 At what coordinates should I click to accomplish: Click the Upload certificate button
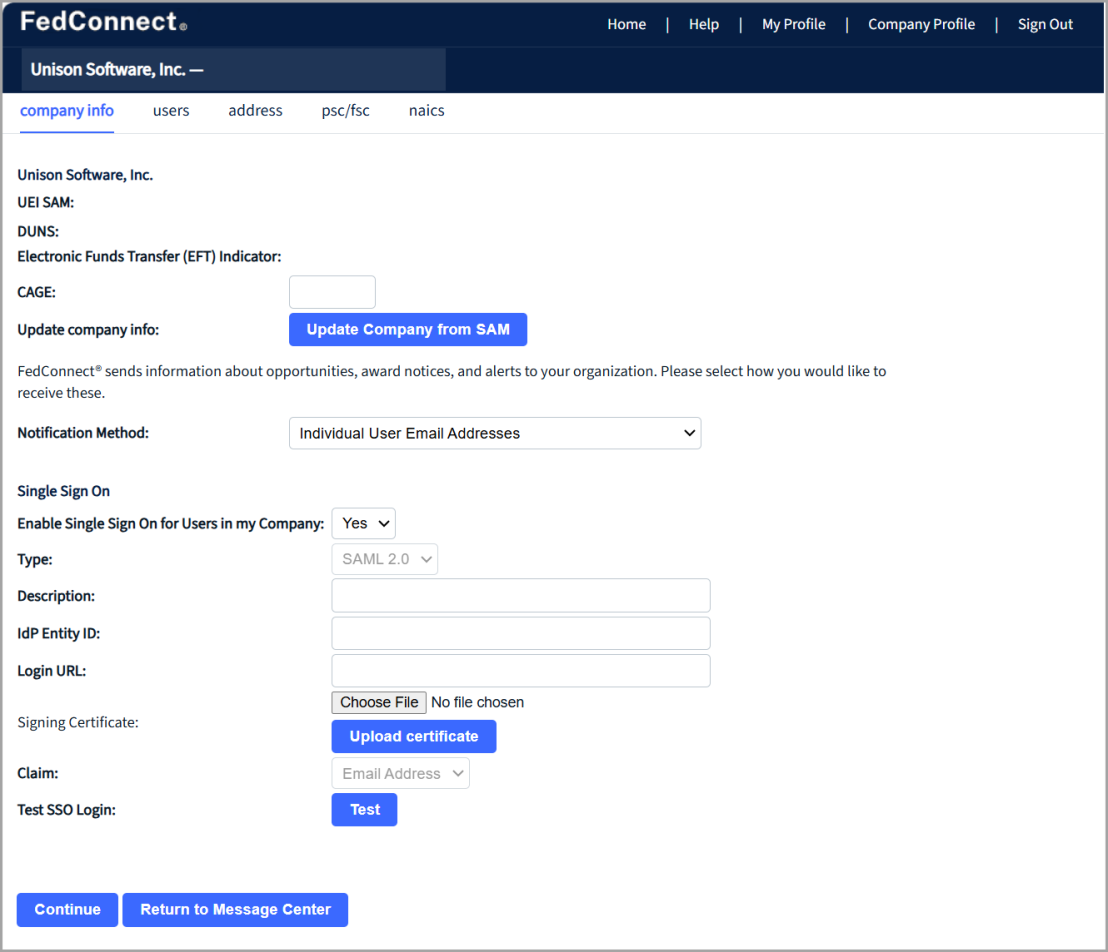point(413,736)
